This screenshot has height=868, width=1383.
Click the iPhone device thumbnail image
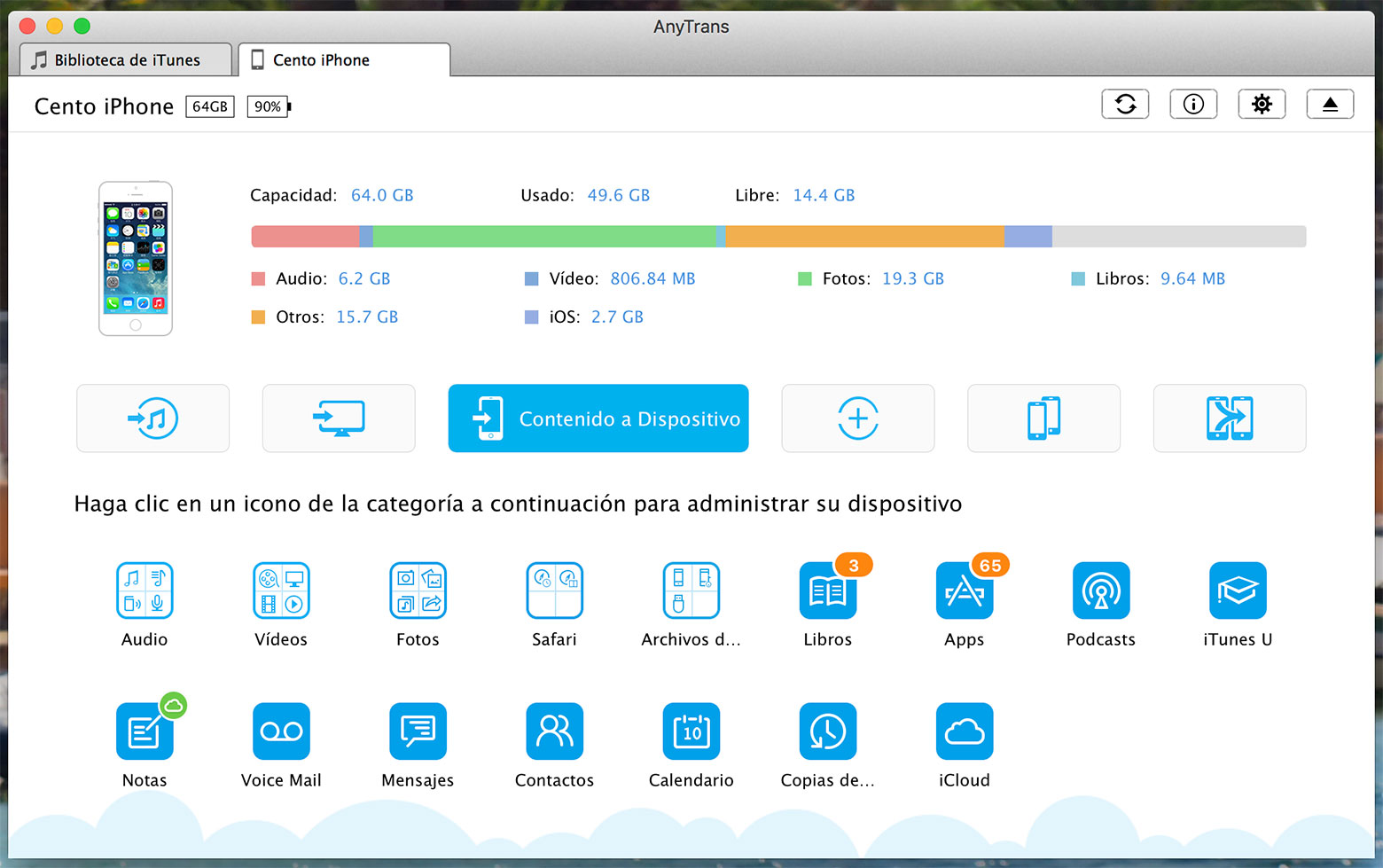click(136, 259)
